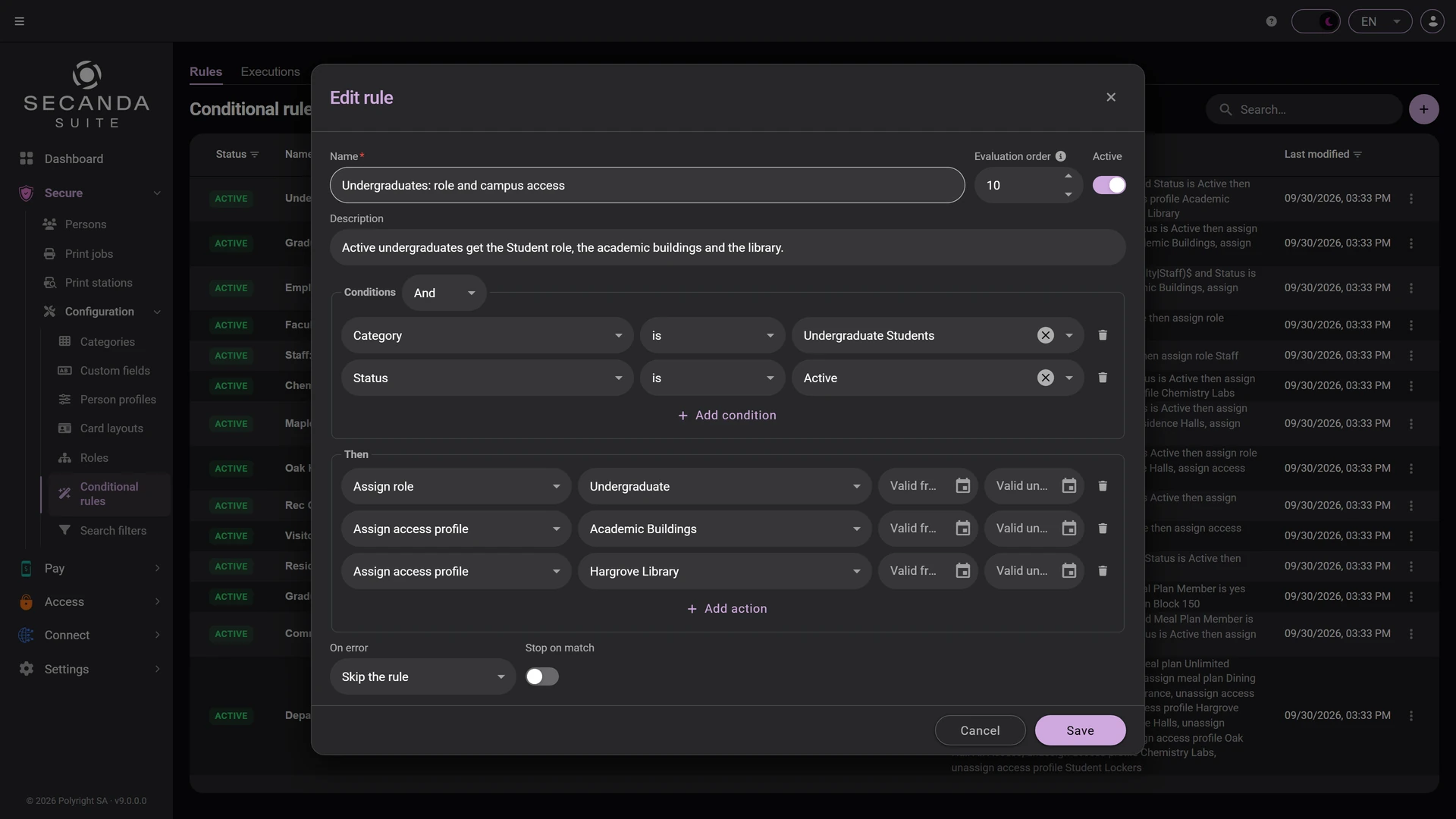Image resolution: width=1456 pixels, height=819 pixels.
Task: Switch to the Executions tab
Action: 270,71
